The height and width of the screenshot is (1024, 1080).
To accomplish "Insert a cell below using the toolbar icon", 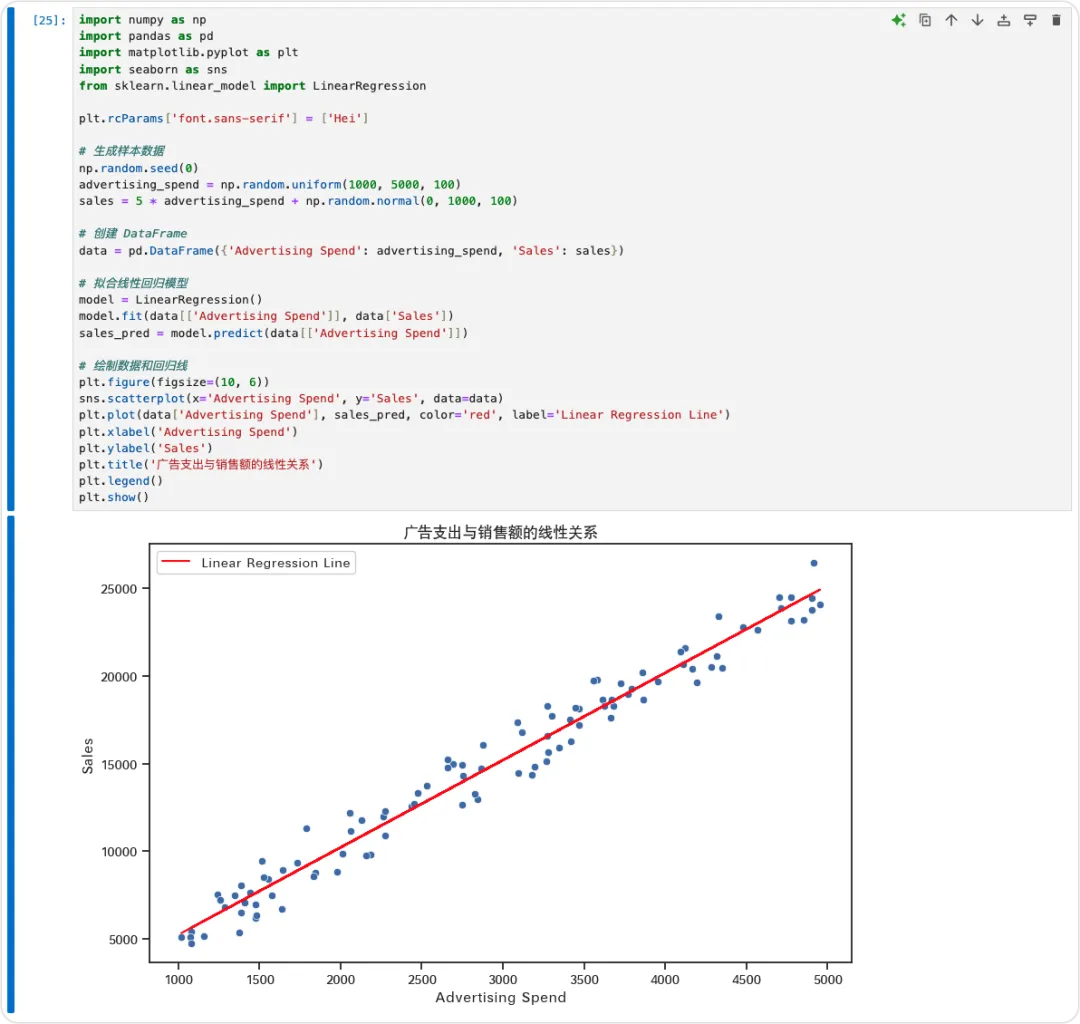I will pos(1030,20).
